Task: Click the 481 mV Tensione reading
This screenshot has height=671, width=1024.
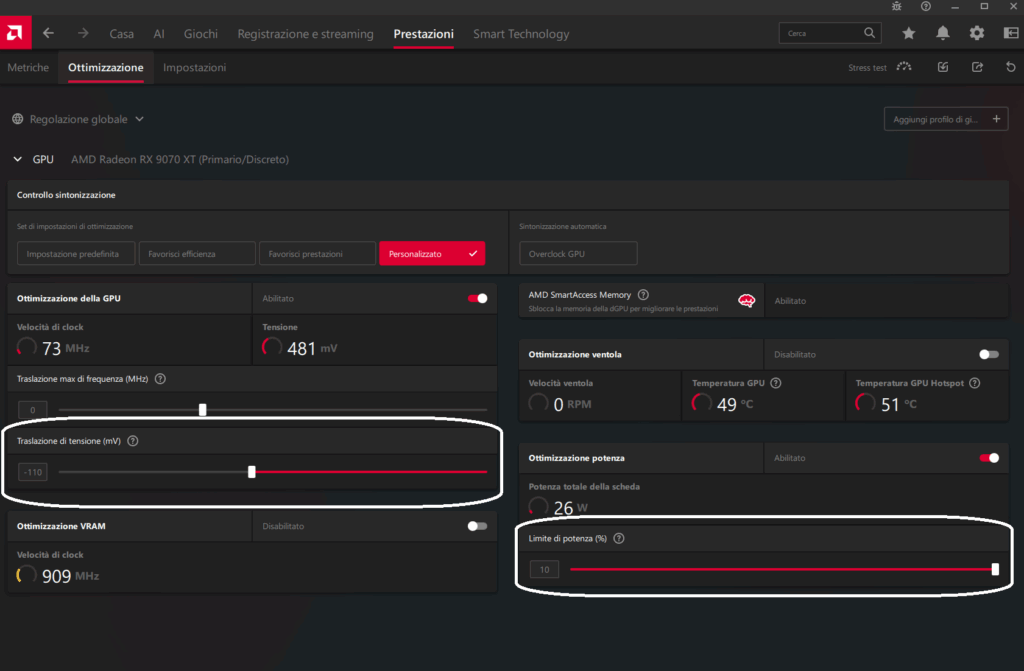Action: 312,348
